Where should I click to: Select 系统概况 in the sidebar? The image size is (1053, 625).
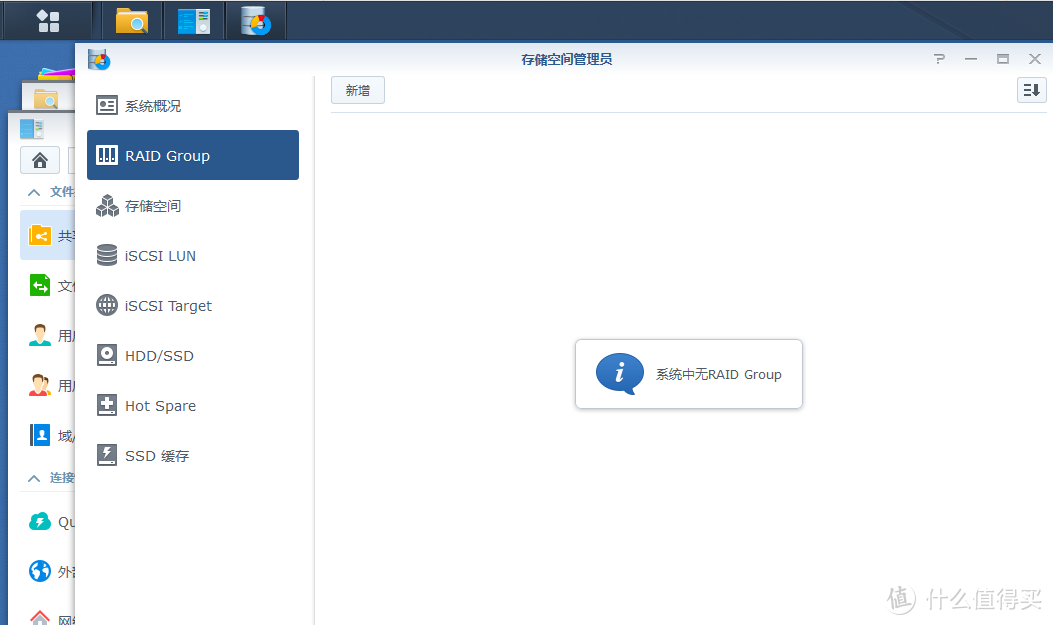[x=193, y=105]
